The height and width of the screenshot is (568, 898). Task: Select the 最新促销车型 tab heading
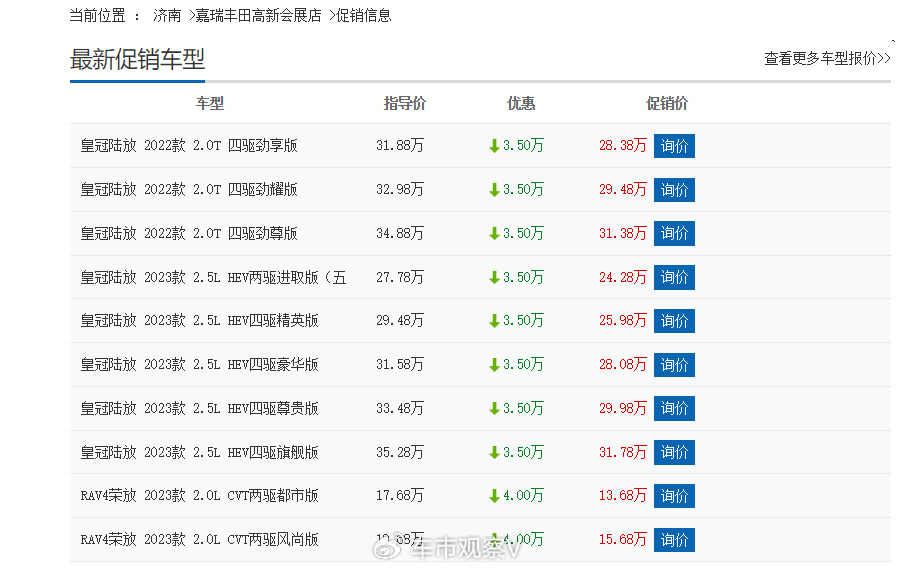click(x=137, y=60)
